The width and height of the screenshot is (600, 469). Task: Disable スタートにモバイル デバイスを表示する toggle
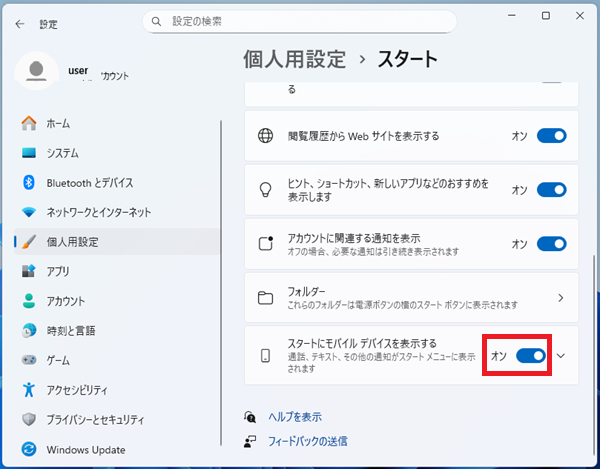pyautogui.click(x=530, y=355)
